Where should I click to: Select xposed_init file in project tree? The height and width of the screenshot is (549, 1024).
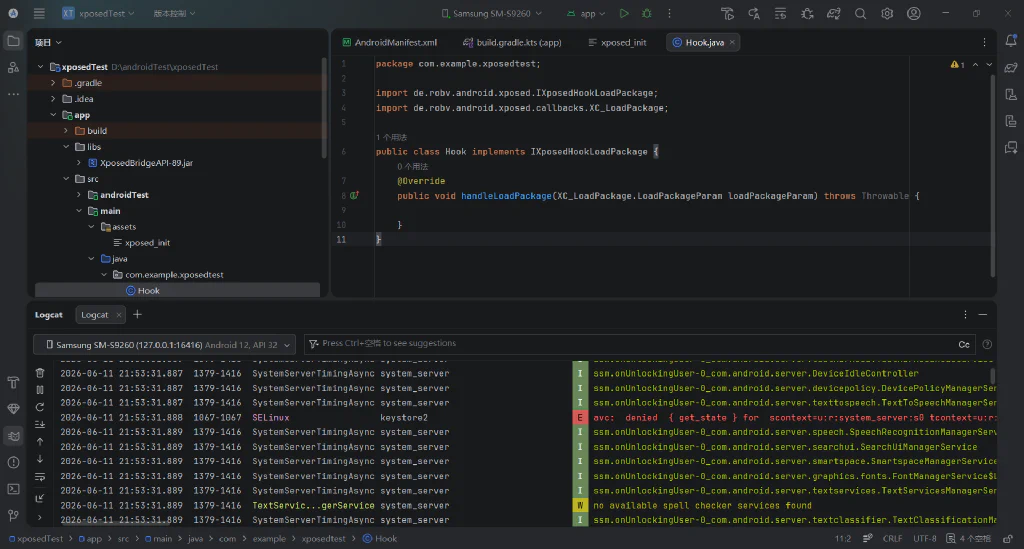coord(147,243)
